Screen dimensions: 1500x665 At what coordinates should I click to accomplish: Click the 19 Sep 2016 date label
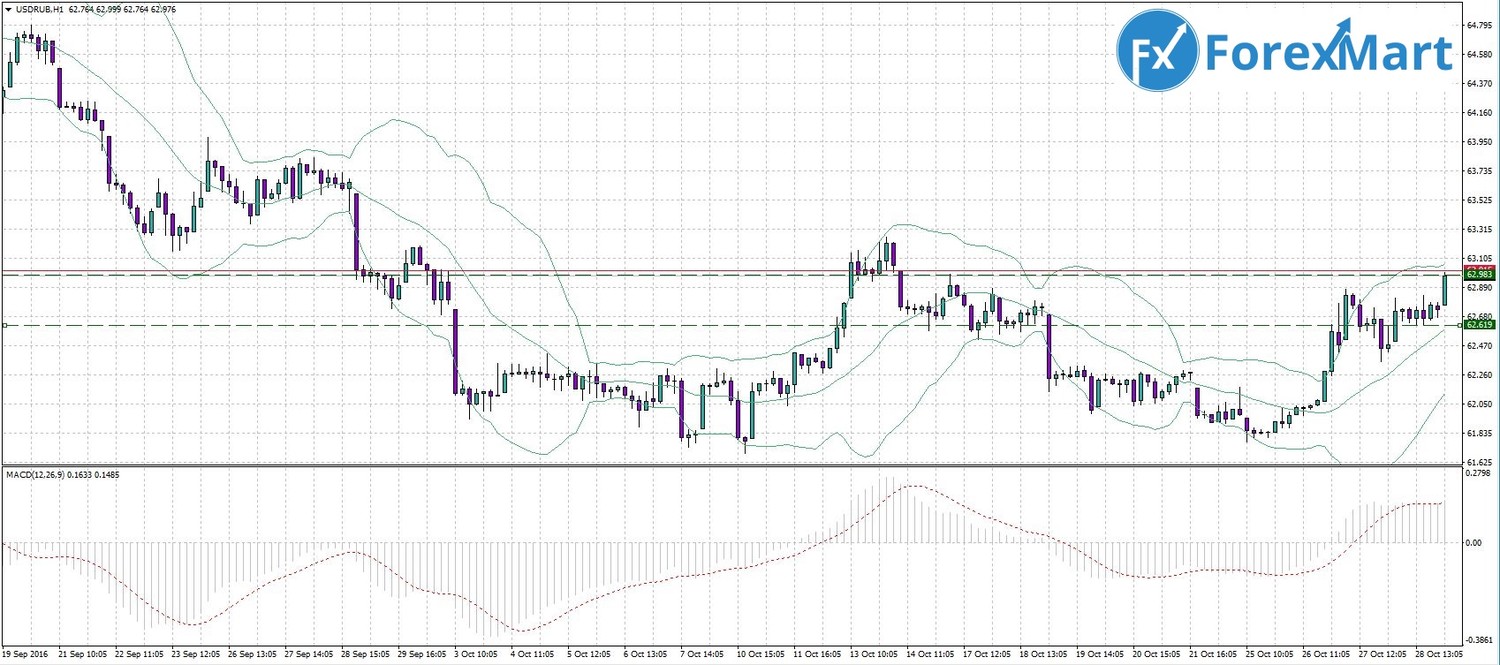pos(26,653)
